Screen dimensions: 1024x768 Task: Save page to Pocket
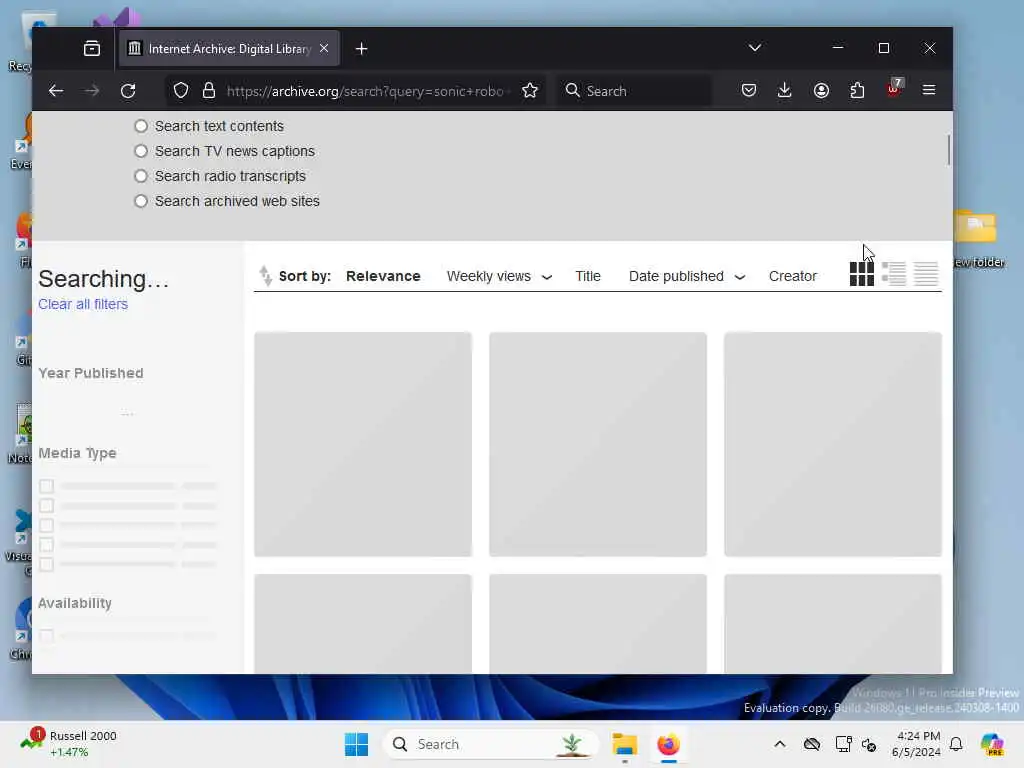[749, 90]
